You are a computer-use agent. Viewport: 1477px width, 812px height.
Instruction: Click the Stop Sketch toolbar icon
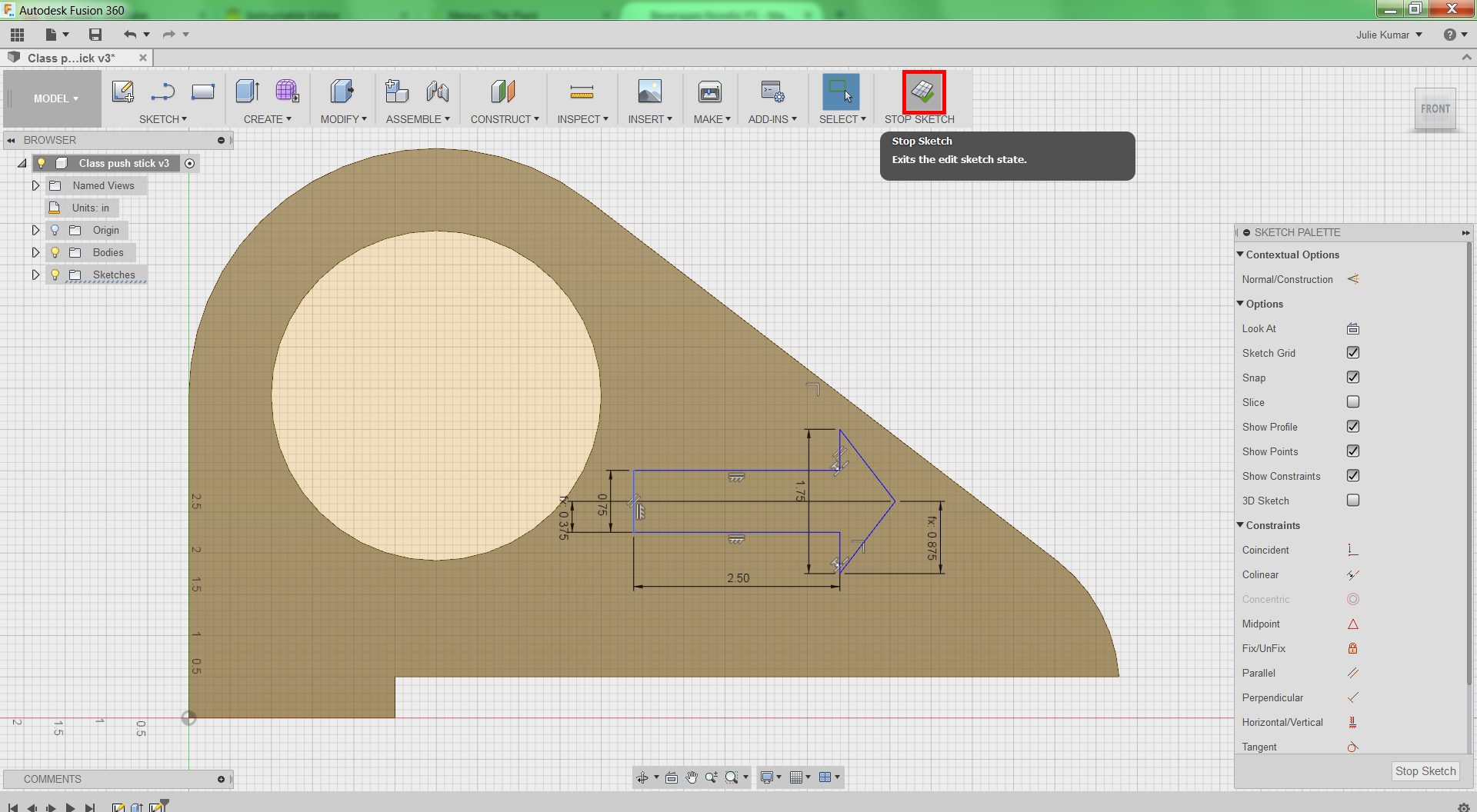point(923,92)
